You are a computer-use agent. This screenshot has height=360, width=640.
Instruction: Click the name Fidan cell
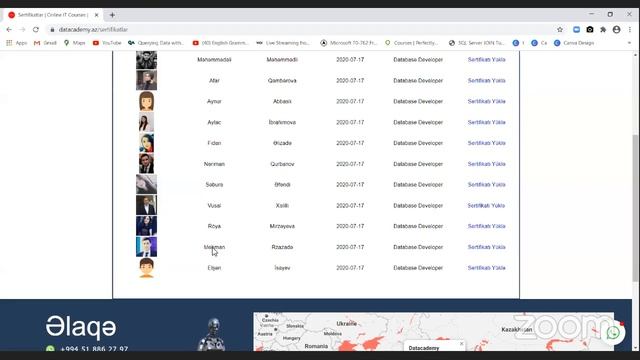pyautogui.click(x=214, y=143)
